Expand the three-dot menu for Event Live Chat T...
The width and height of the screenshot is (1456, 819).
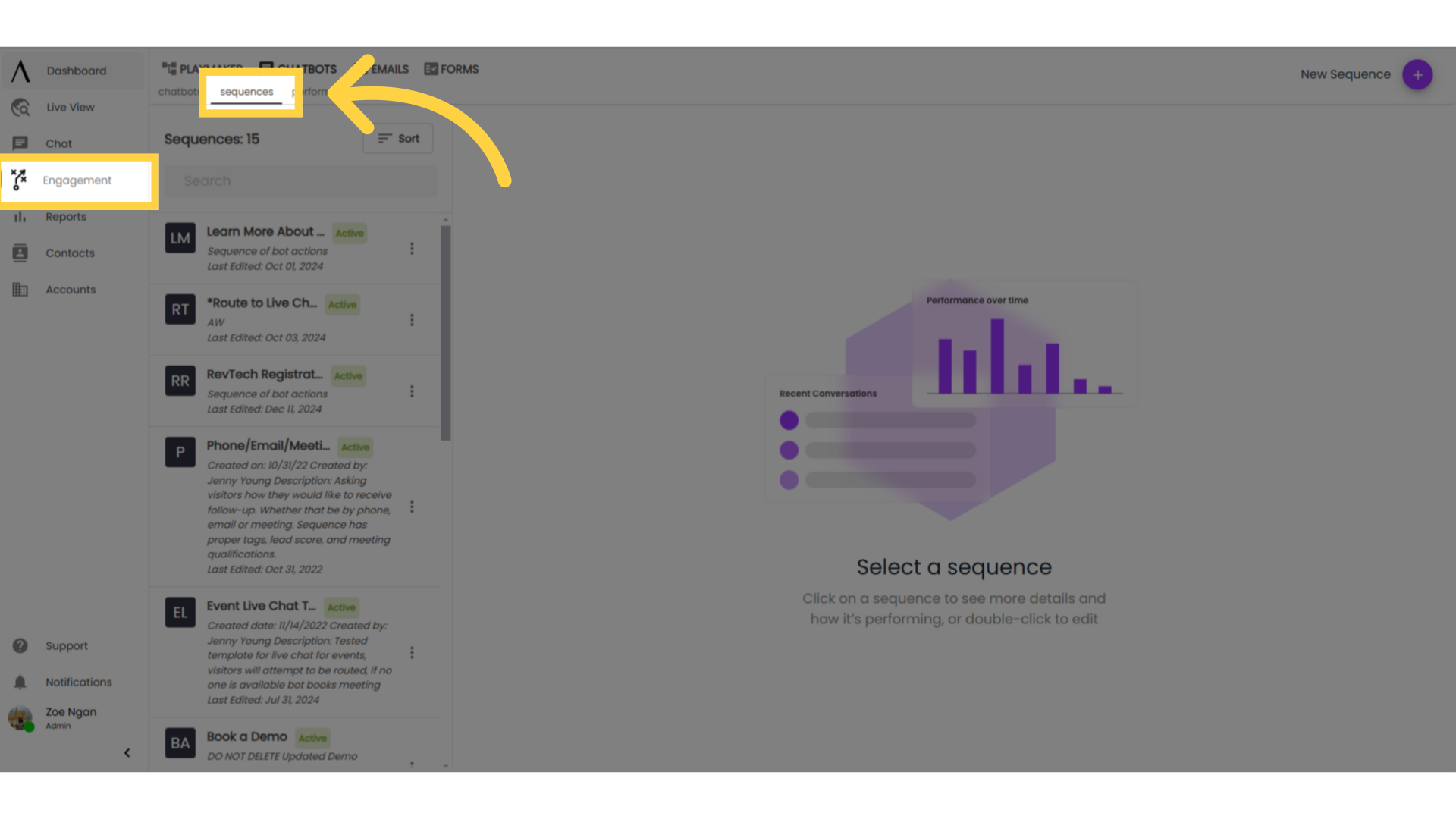coord(412,653)
